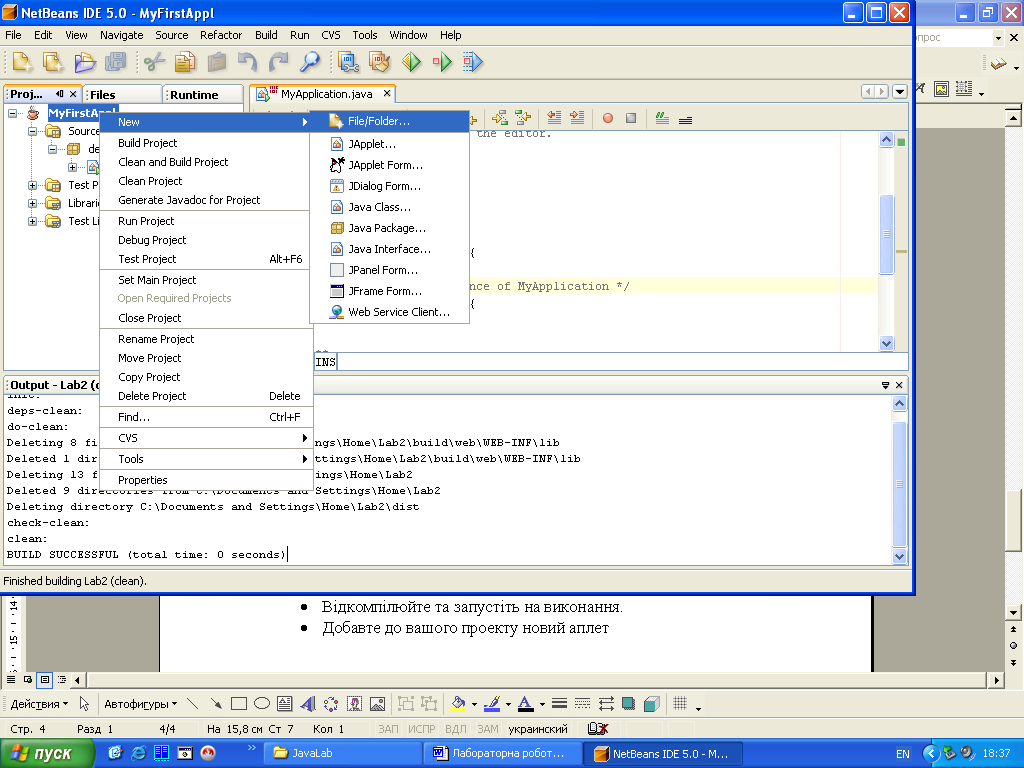
Task: Click the Output panel scroll down arrow
Action: 899,556
